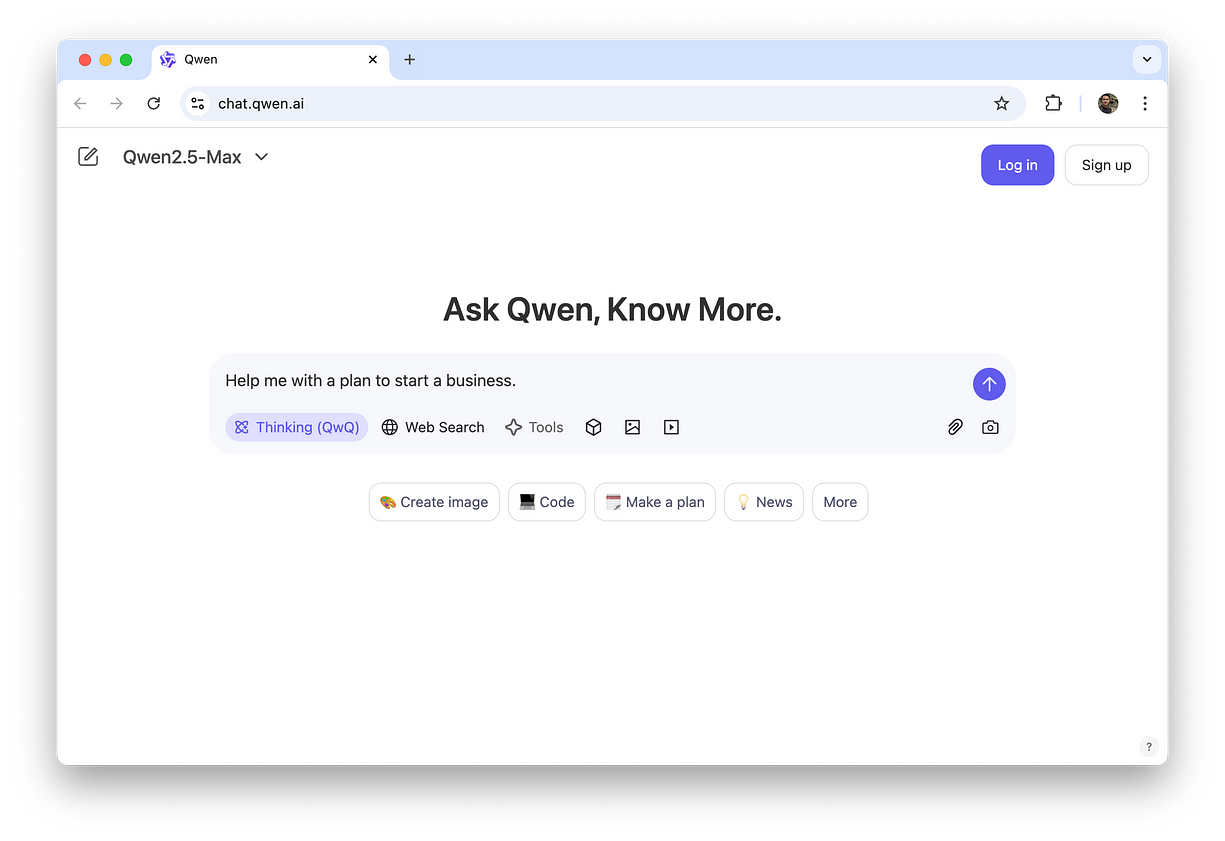Open the browser extensions puzzle icon
The image size is (1225, 841).
pyautogui.click(x=1053, y=103)
